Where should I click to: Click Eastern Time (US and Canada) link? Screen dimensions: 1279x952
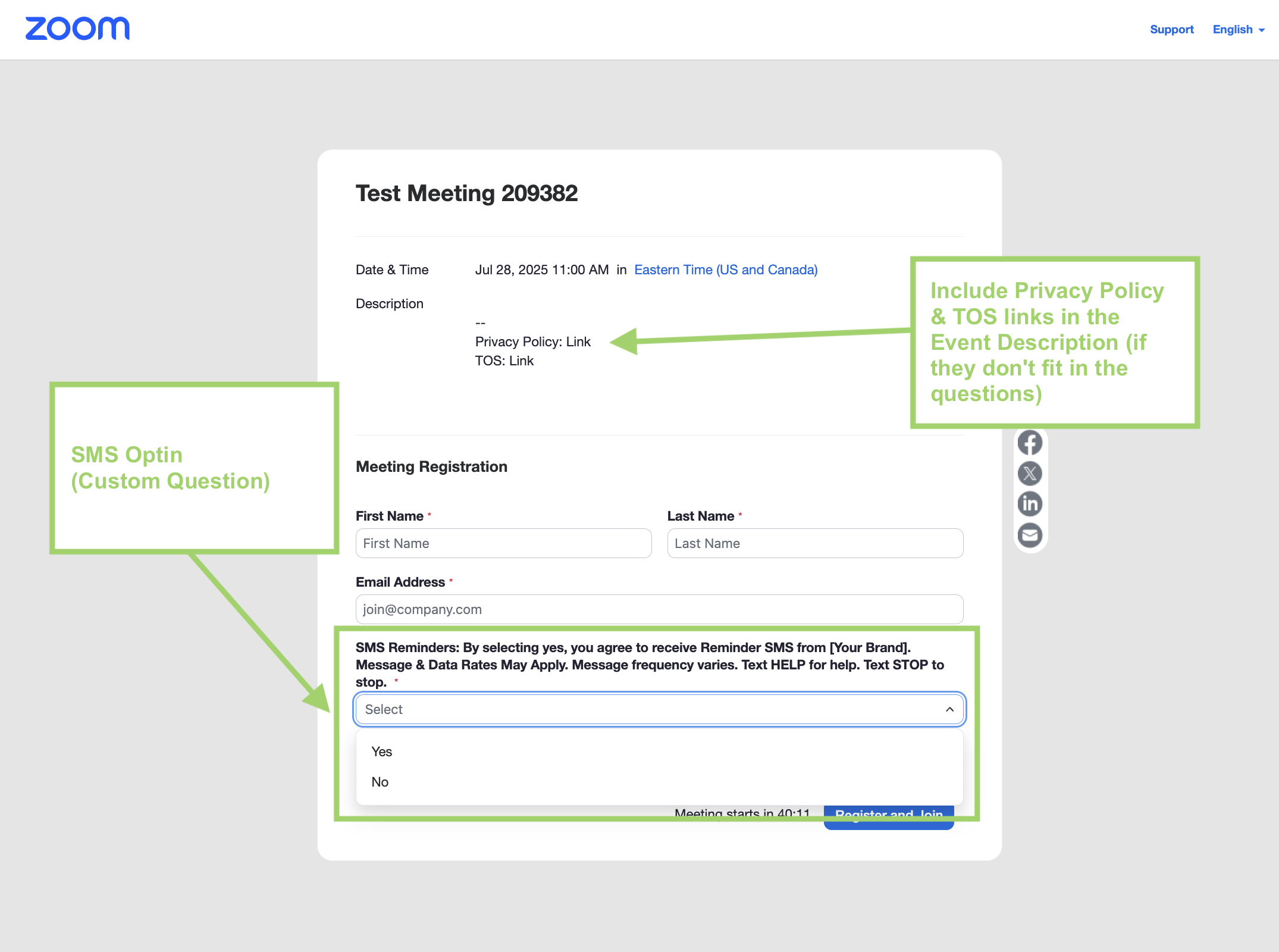click(726, 270)
